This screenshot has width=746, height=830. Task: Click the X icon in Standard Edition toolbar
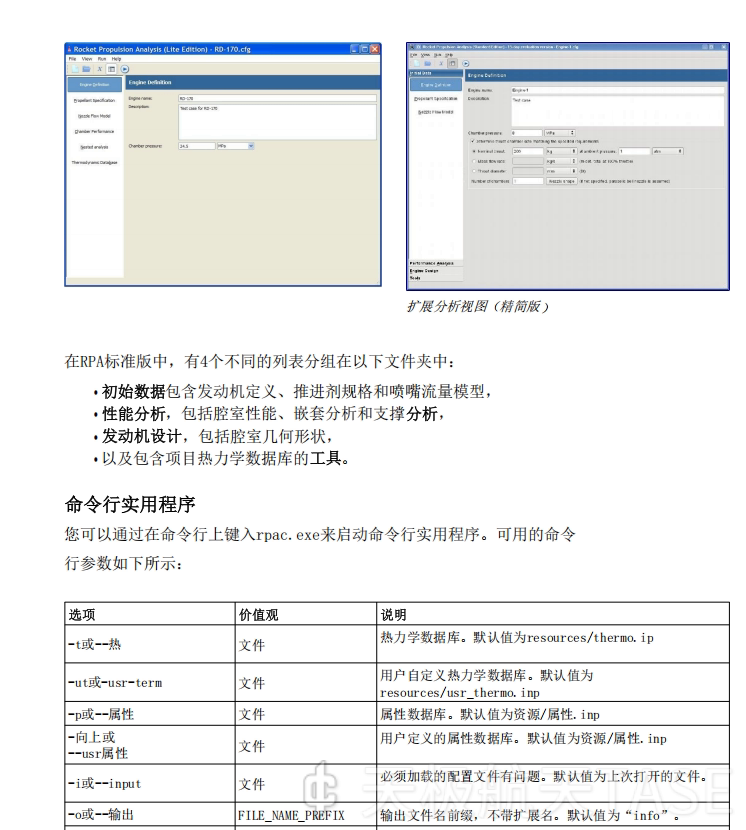click(441, 64)
